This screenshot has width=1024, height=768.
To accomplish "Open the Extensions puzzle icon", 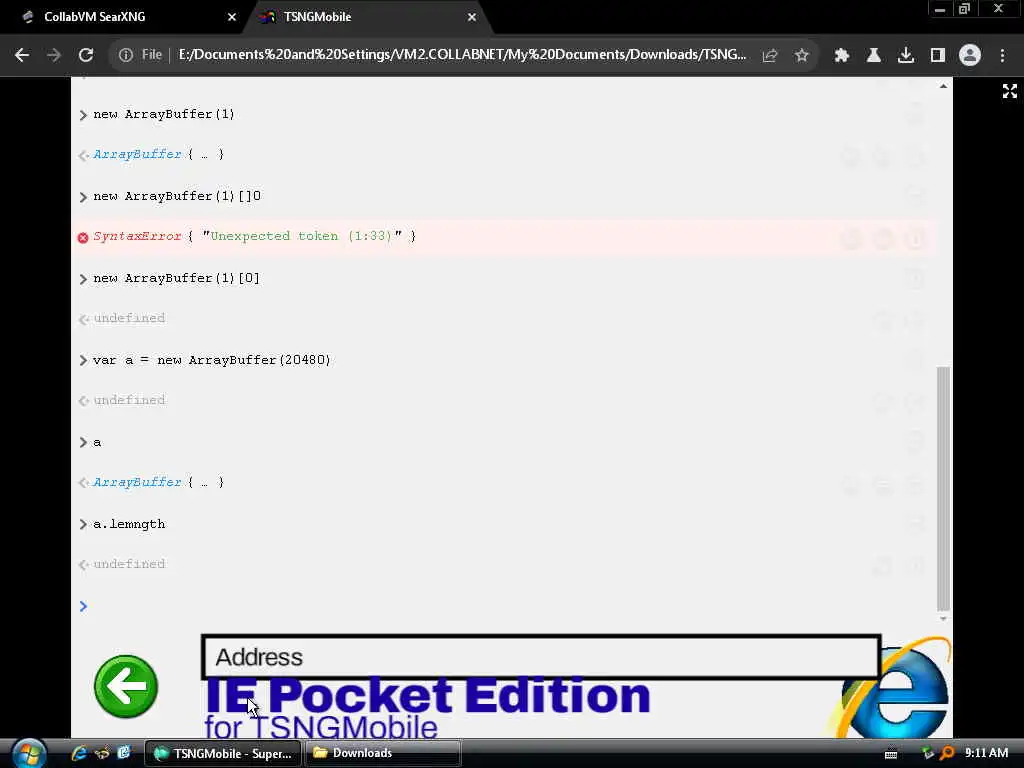I will [x=841, y=56].
